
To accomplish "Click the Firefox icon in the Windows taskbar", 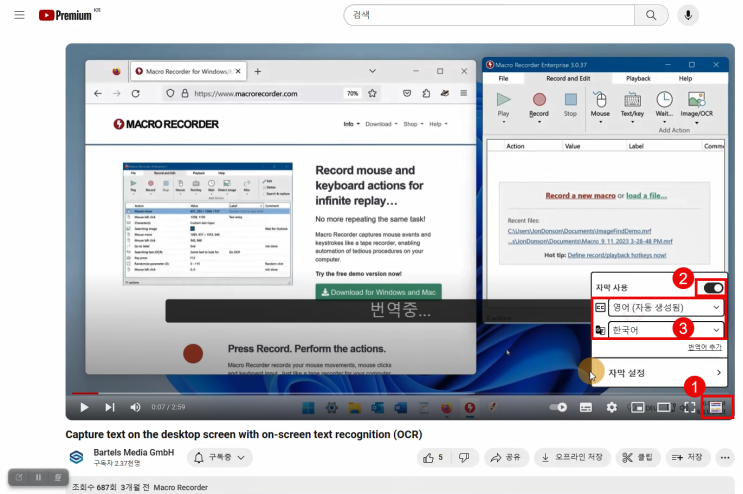I will [x=446, y=408].
